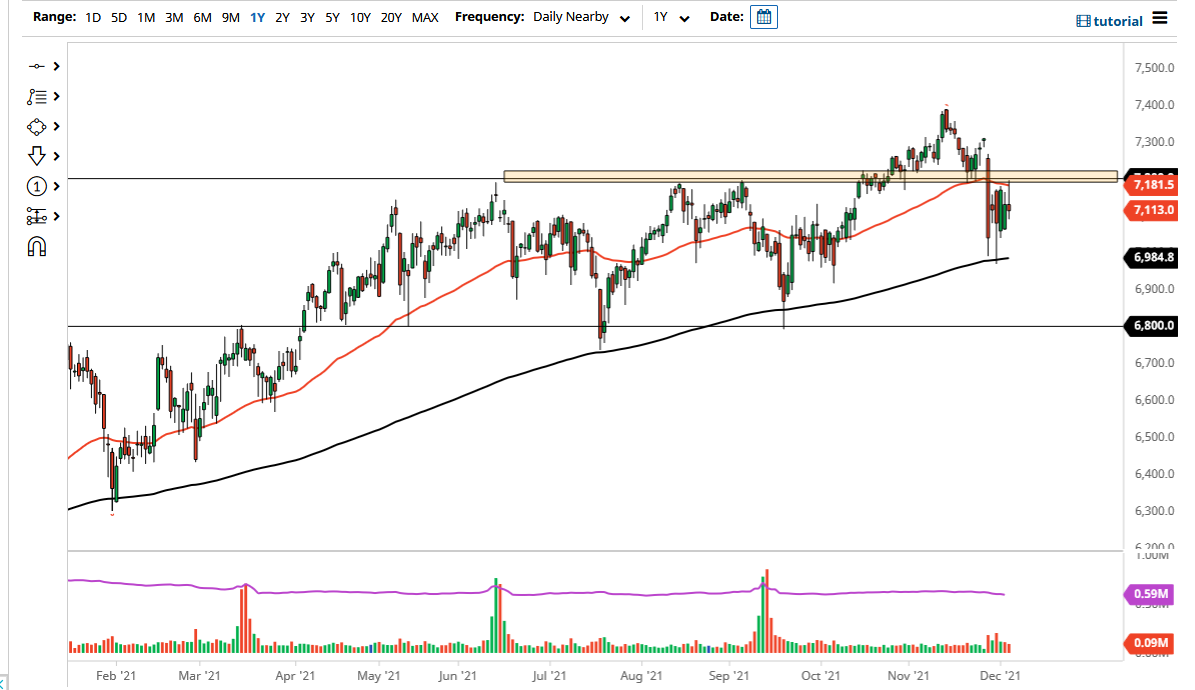1195x690 pixels.
Task: Toggle the magnet snap mode
Action: point(37,246)
